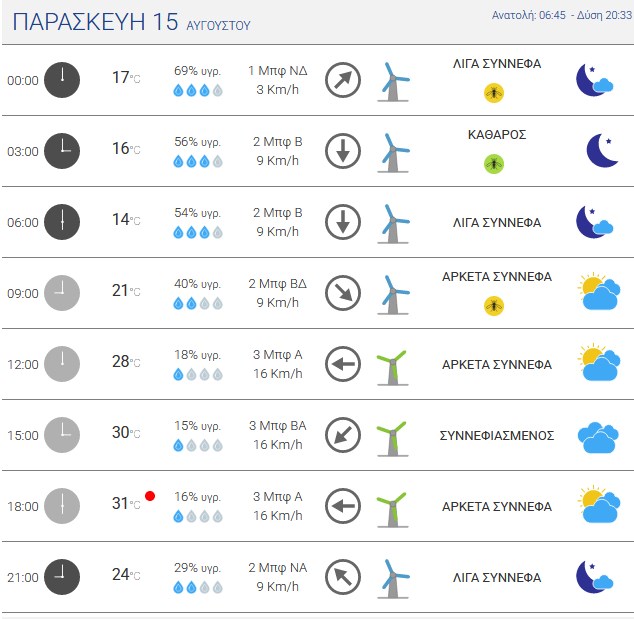The height and width of the screenshot is (619, 634).
Task: Select the ΠΑΡΑΣΚΕΥΗ 15 day header
Action: tap(95, 22)
